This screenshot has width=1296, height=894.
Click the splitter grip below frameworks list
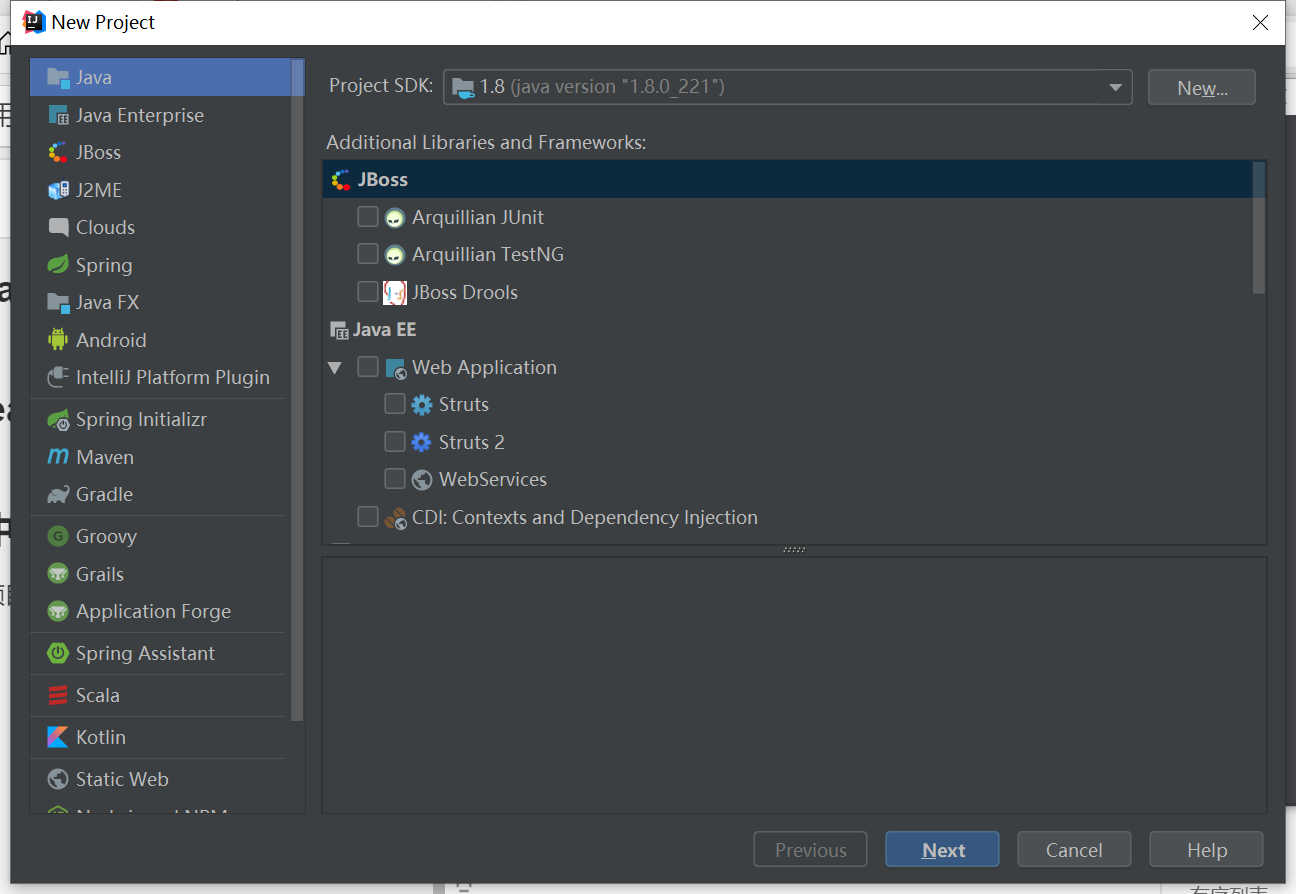click(x=794, y=550)
